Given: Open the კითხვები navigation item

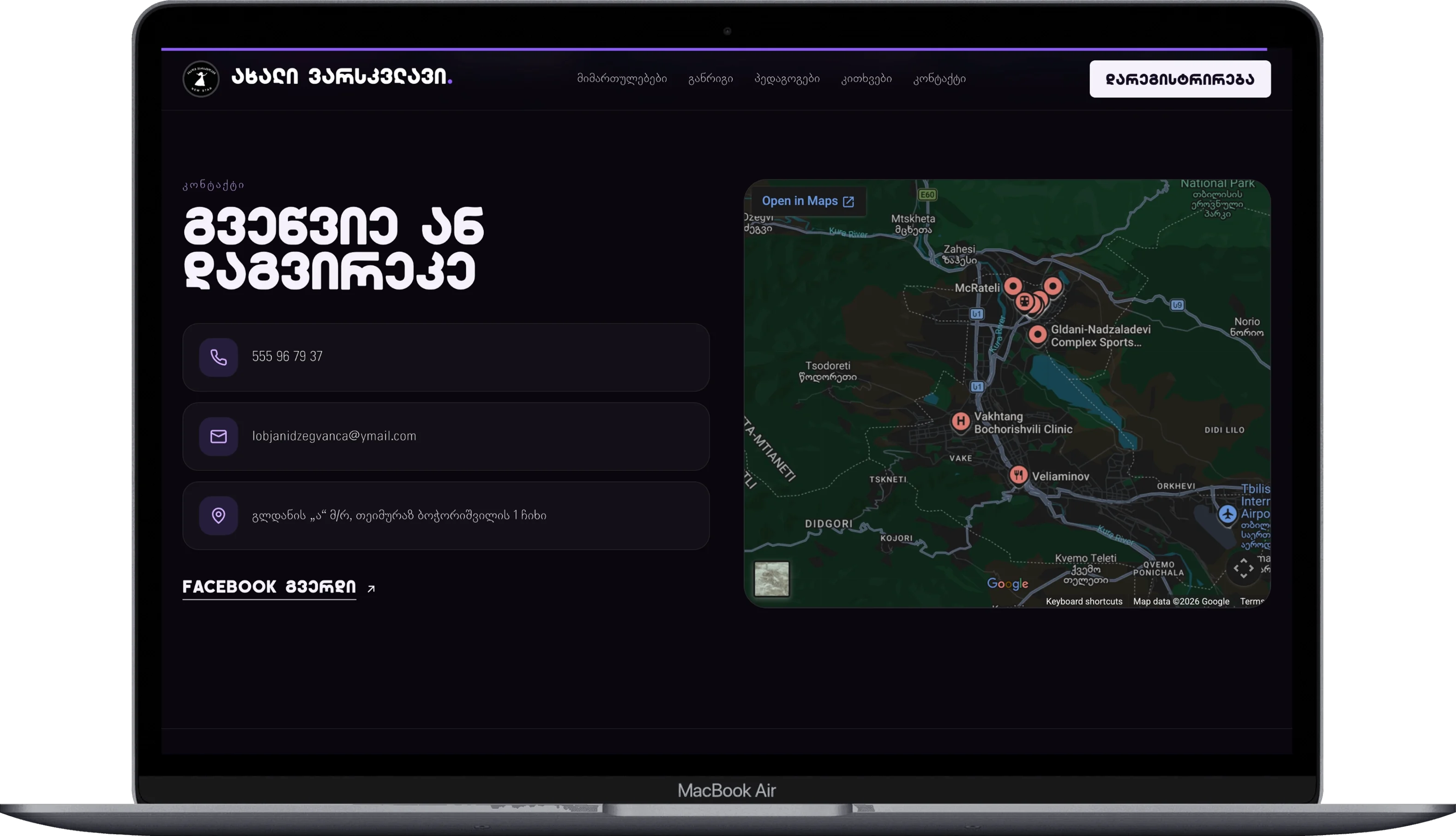Looking at the screenshot, I should tap(866, 78).
